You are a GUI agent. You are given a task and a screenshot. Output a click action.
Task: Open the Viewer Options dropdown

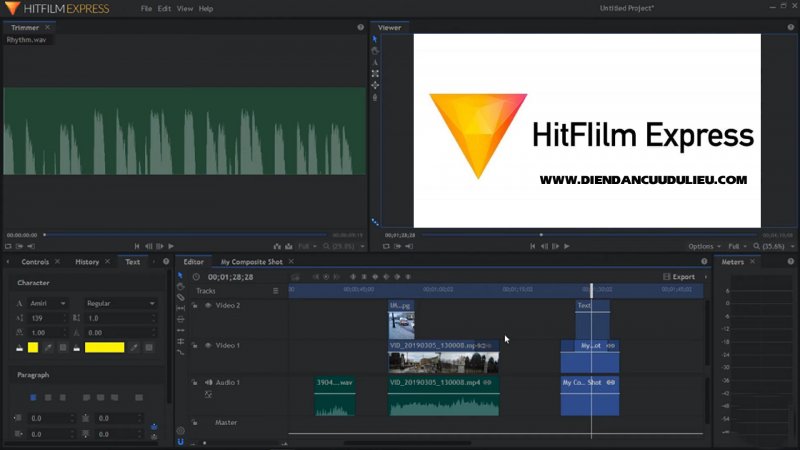pyautogui.click(x=705, y=246)
